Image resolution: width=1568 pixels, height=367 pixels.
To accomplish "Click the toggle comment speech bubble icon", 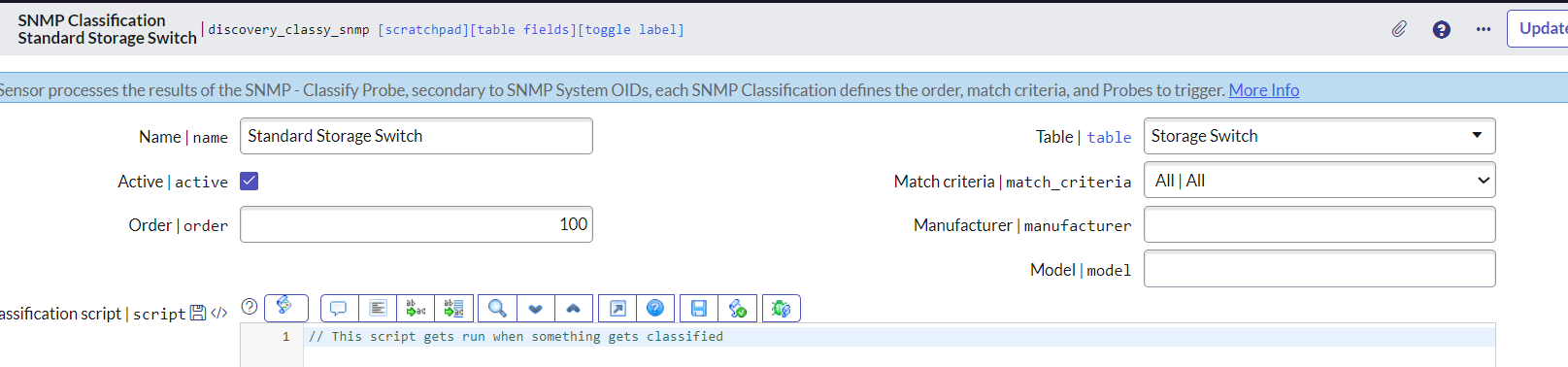I will (339, 309).
